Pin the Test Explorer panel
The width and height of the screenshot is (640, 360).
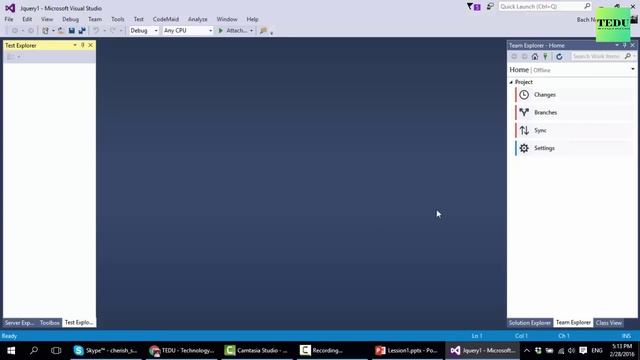point(82,45)
